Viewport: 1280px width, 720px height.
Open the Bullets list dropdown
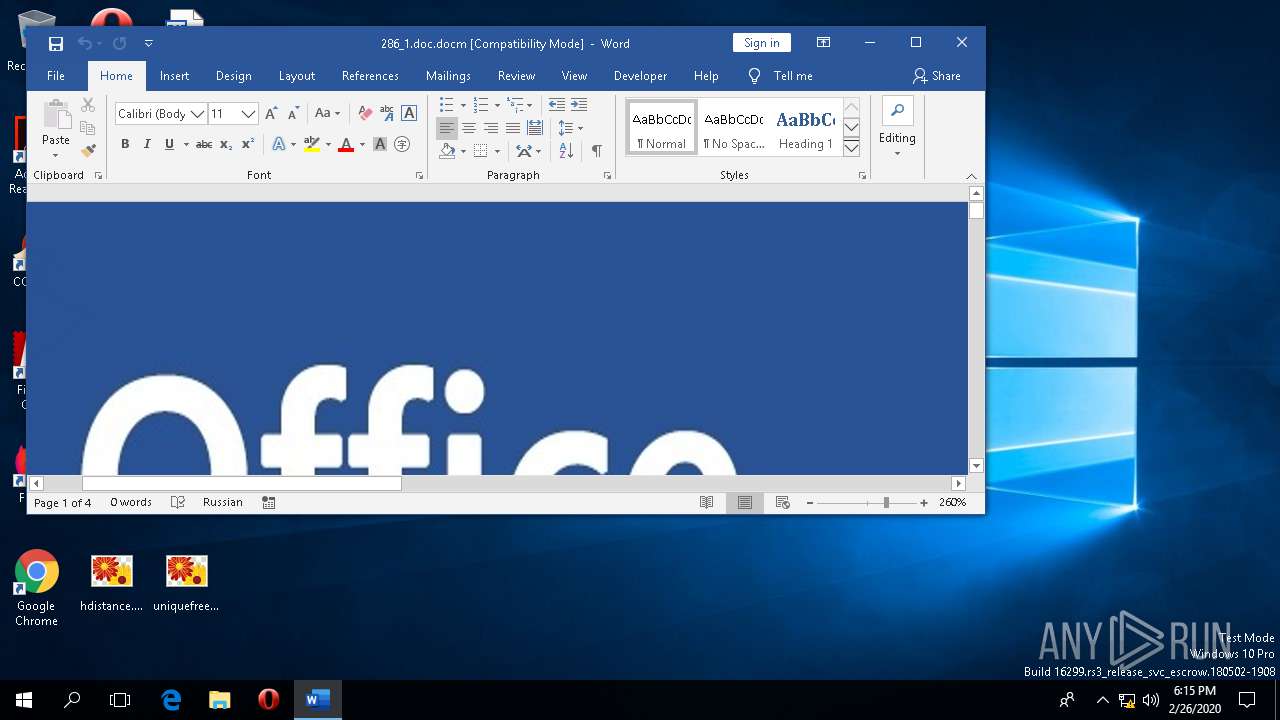tap(462, 105)
